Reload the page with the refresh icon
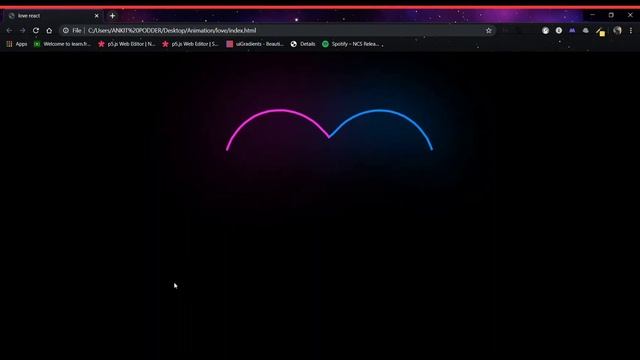640x360 pixels. 36,30
